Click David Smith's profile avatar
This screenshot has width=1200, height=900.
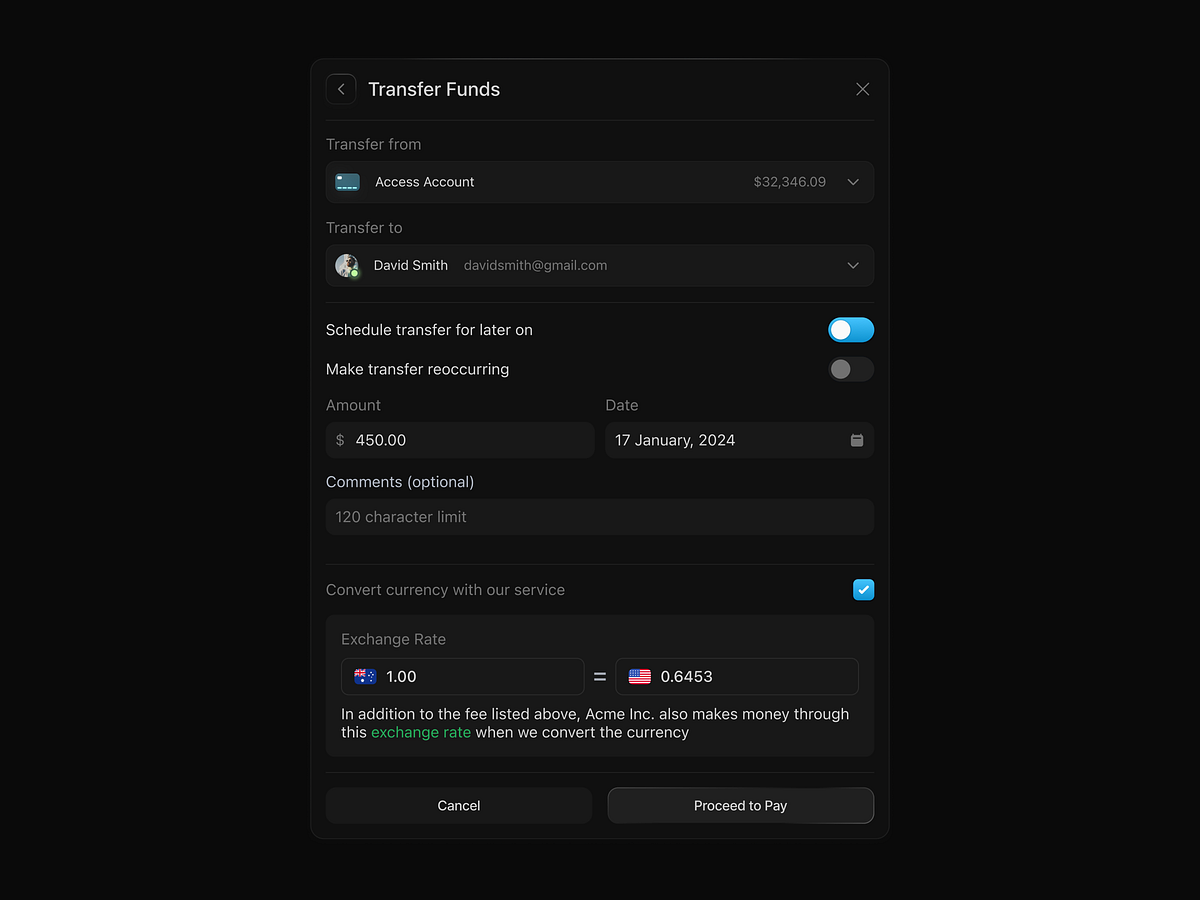click(x=347, y=265)
